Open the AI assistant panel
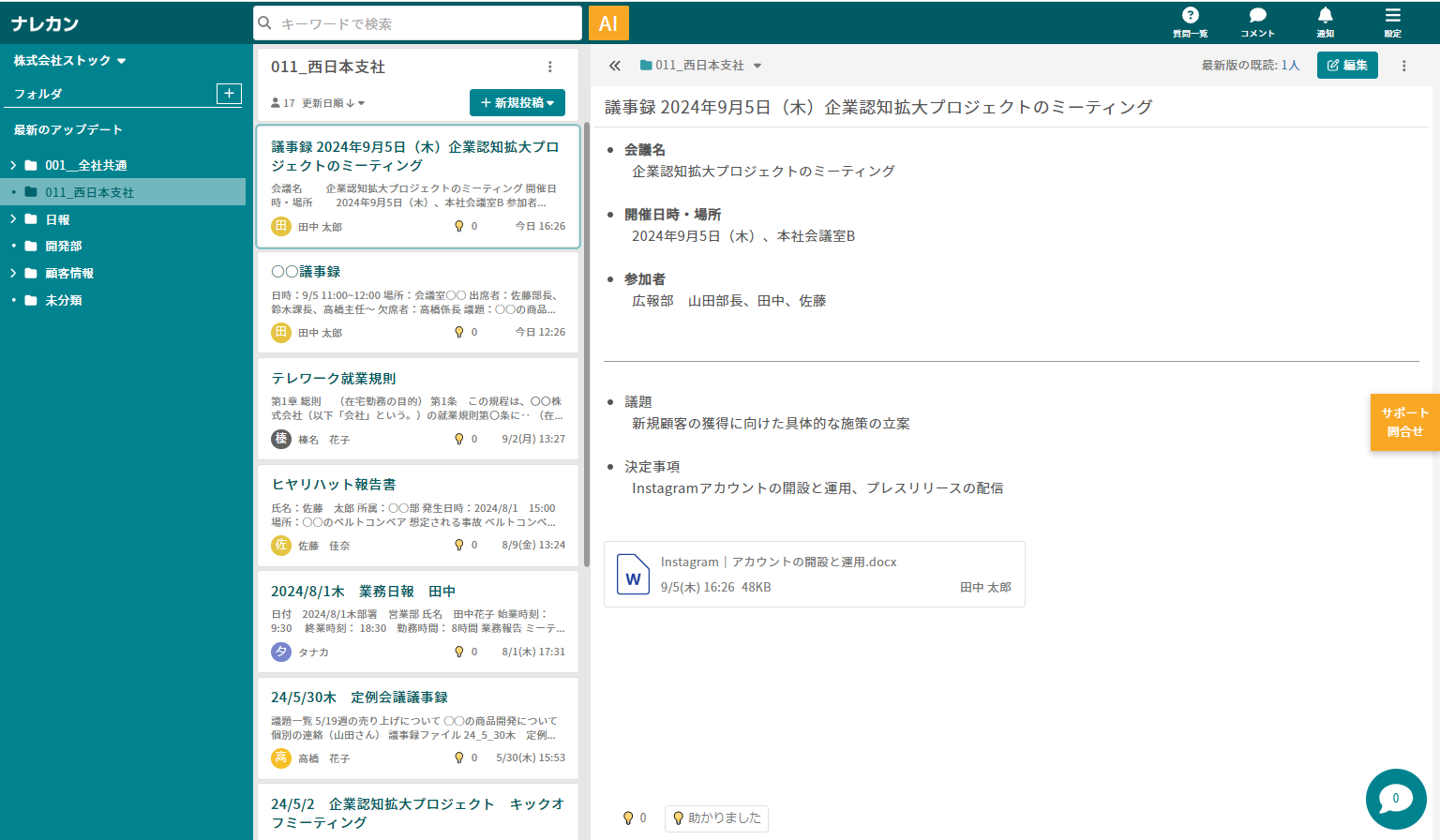1440x840 pixels. 607,22
